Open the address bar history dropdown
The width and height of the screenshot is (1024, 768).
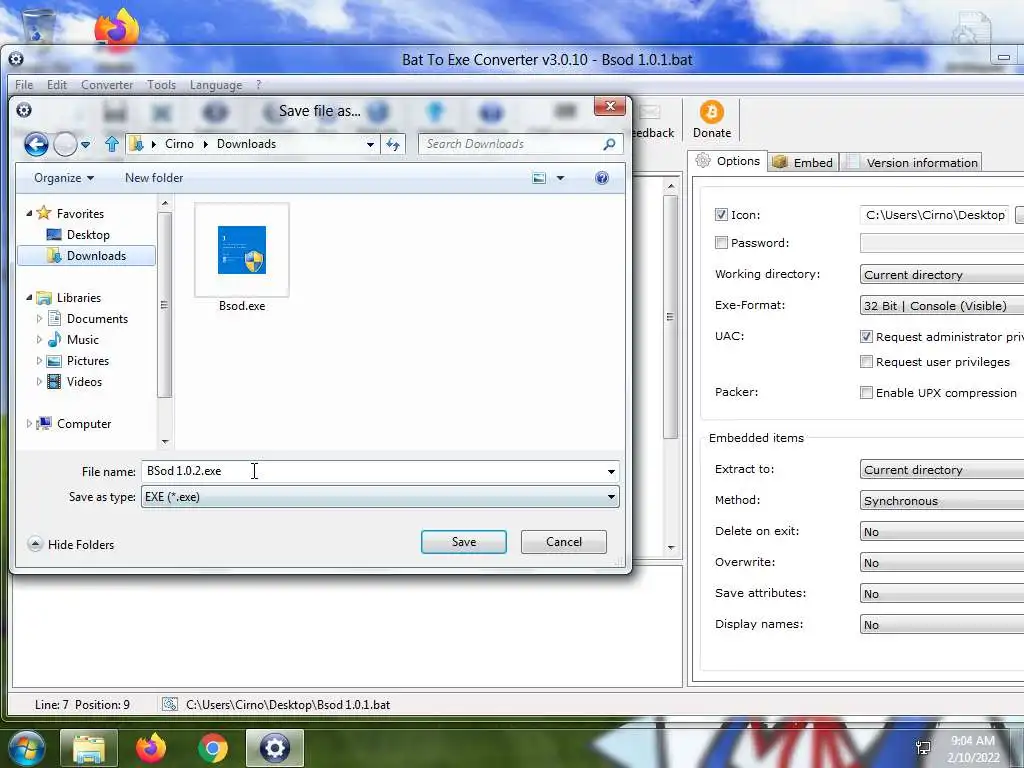pyautogui.click(x=370, y=144)
